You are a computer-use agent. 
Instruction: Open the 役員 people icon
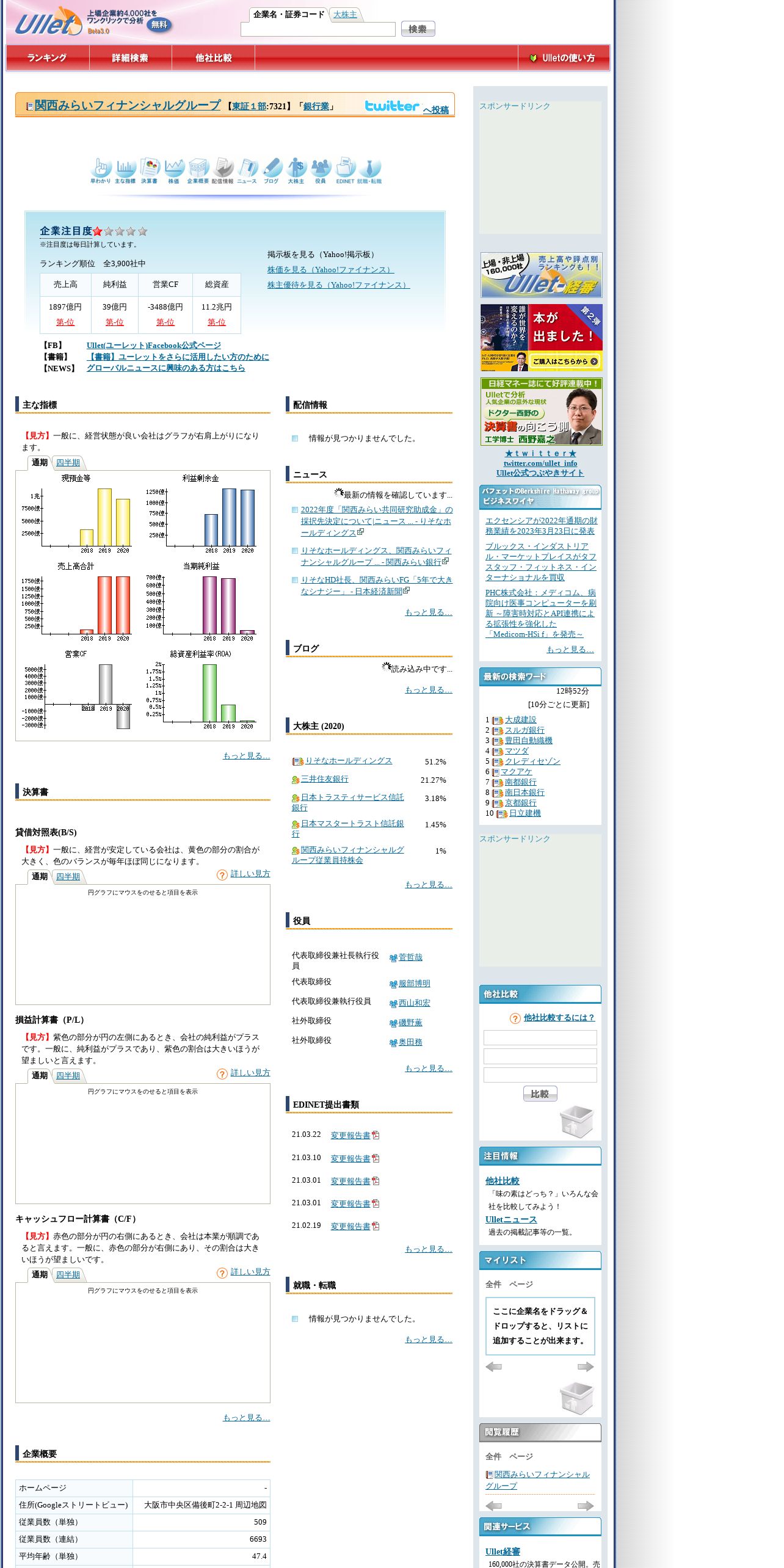pos(321,170)
